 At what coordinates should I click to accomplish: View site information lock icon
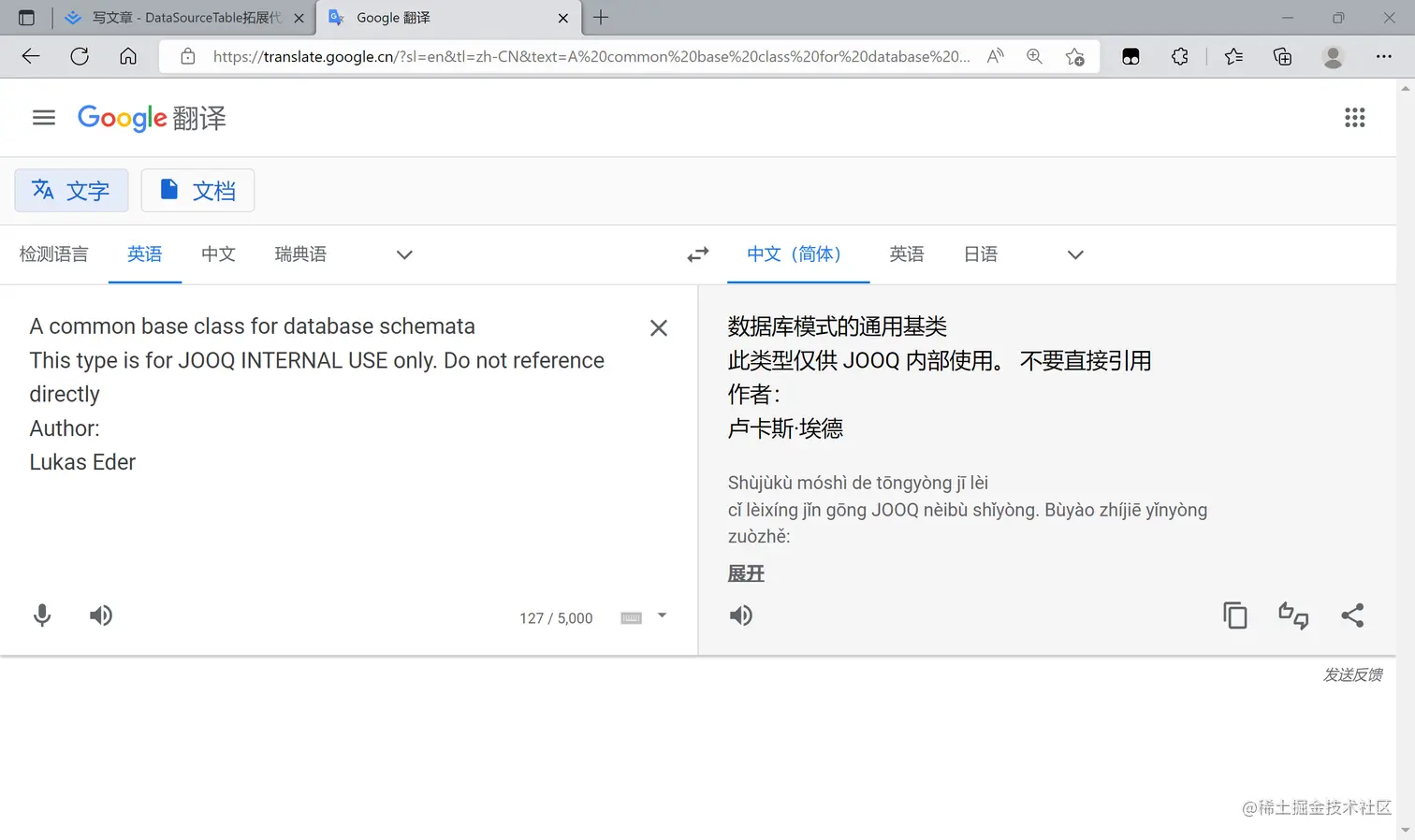pyautogui.click(x=188, y=56)
